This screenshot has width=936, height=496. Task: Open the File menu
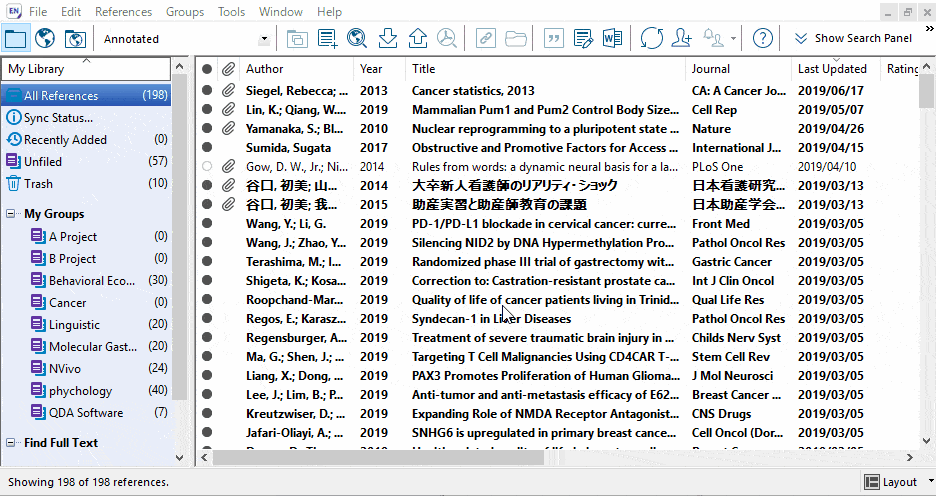[38, 11]
